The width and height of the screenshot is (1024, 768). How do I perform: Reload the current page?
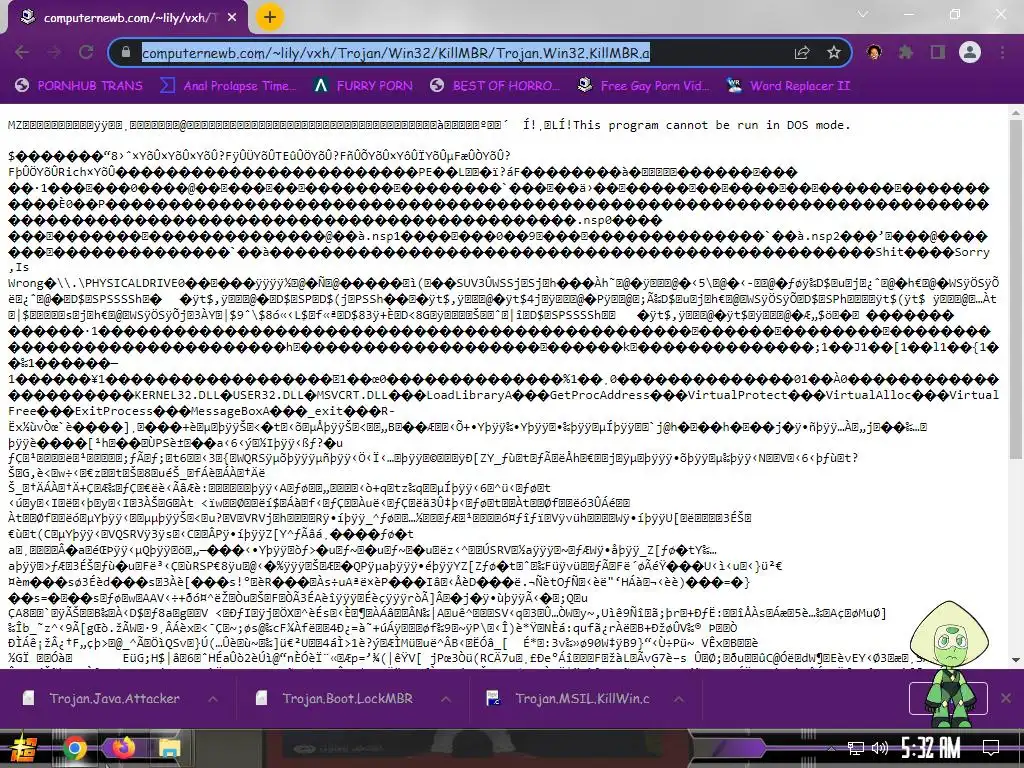click(86, 53)
